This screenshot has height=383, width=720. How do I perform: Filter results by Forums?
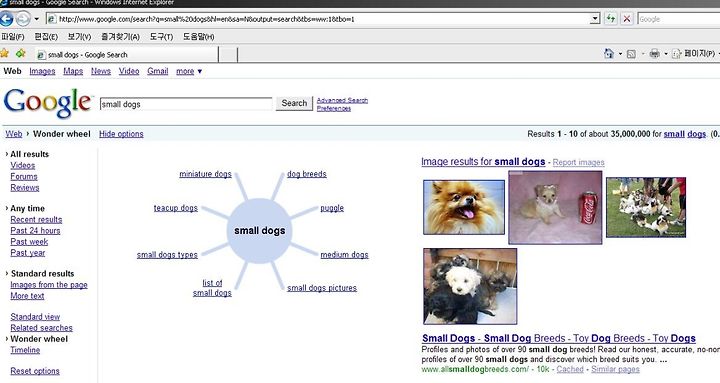tap(24, 176)
